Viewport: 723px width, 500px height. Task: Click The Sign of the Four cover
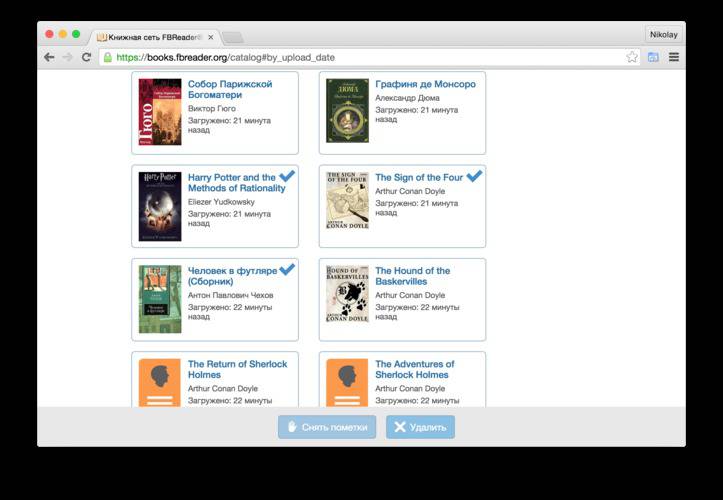[x=347, y=201]
